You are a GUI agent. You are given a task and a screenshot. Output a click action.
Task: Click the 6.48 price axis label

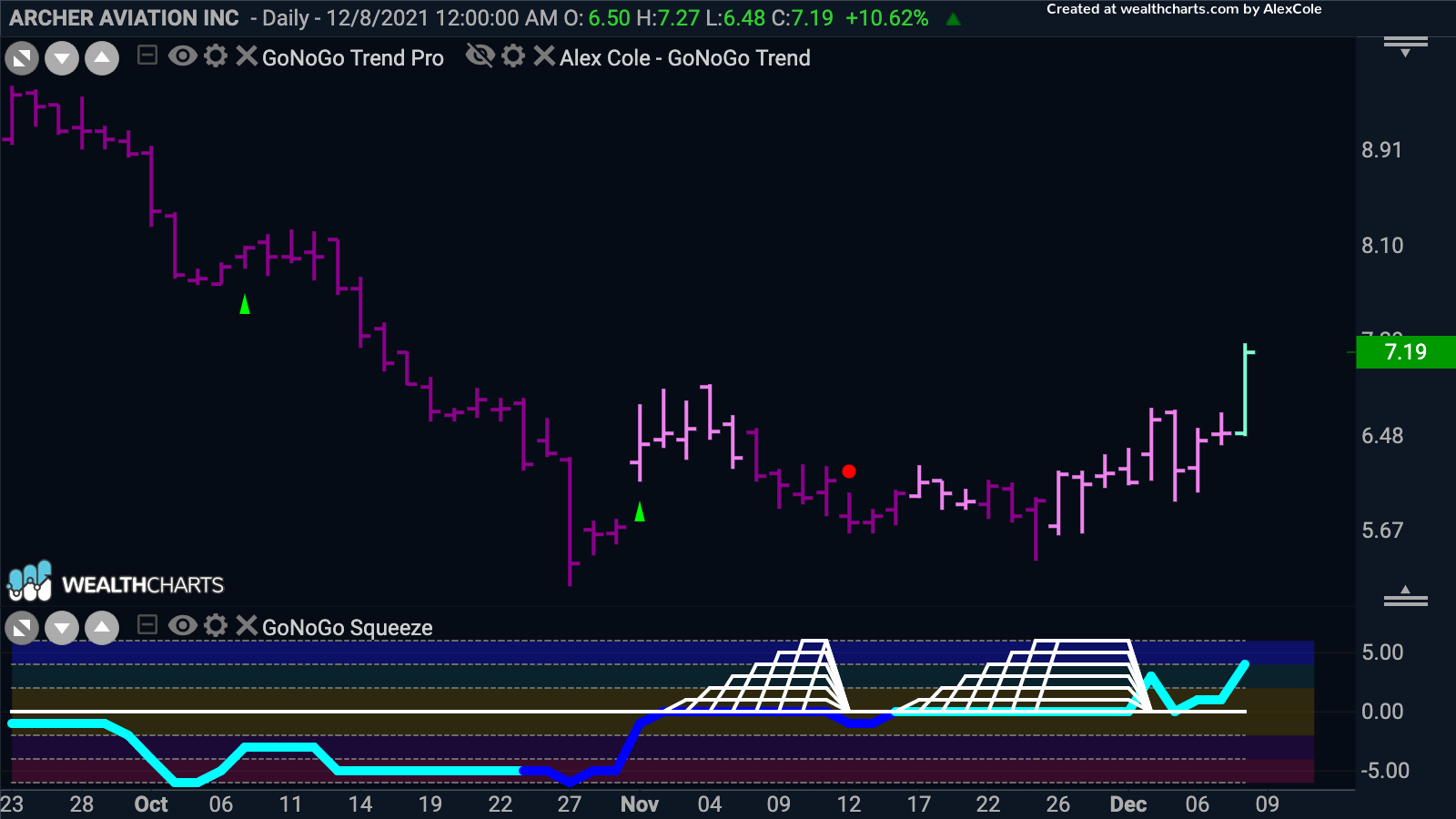pos(1382,436)
